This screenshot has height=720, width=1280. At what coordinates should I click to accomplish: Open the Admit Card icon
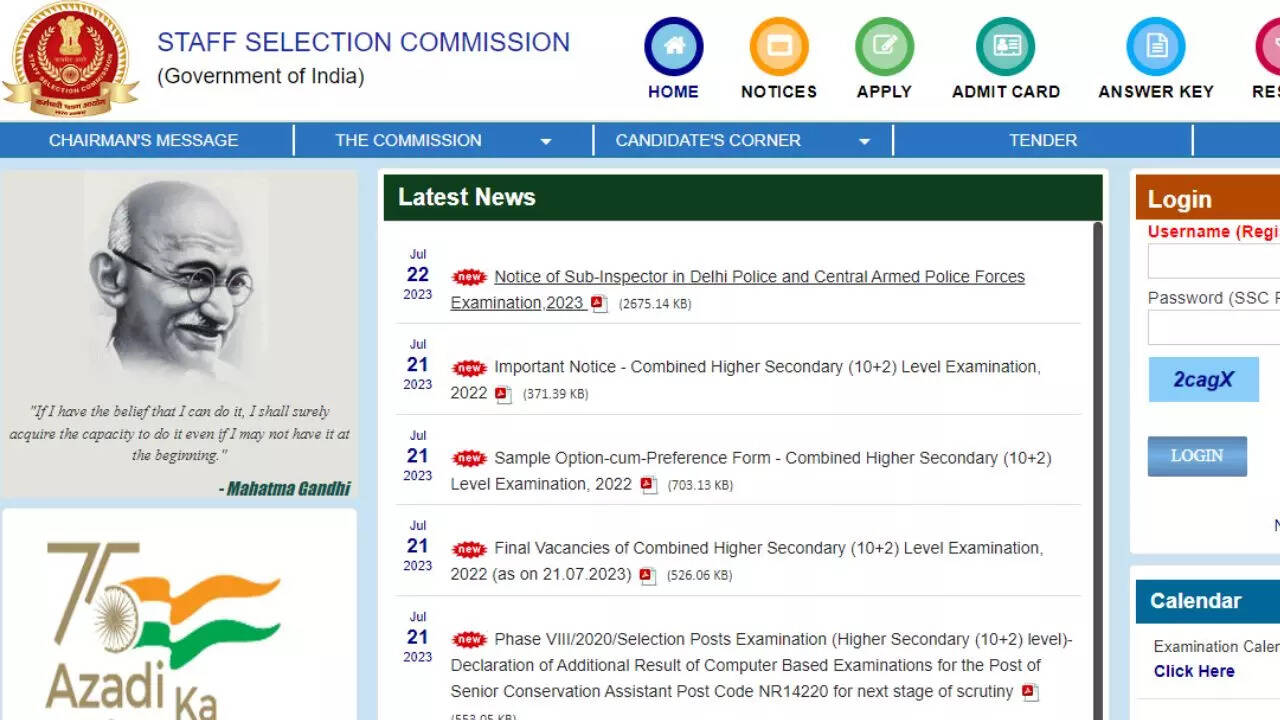(1005, 47)
